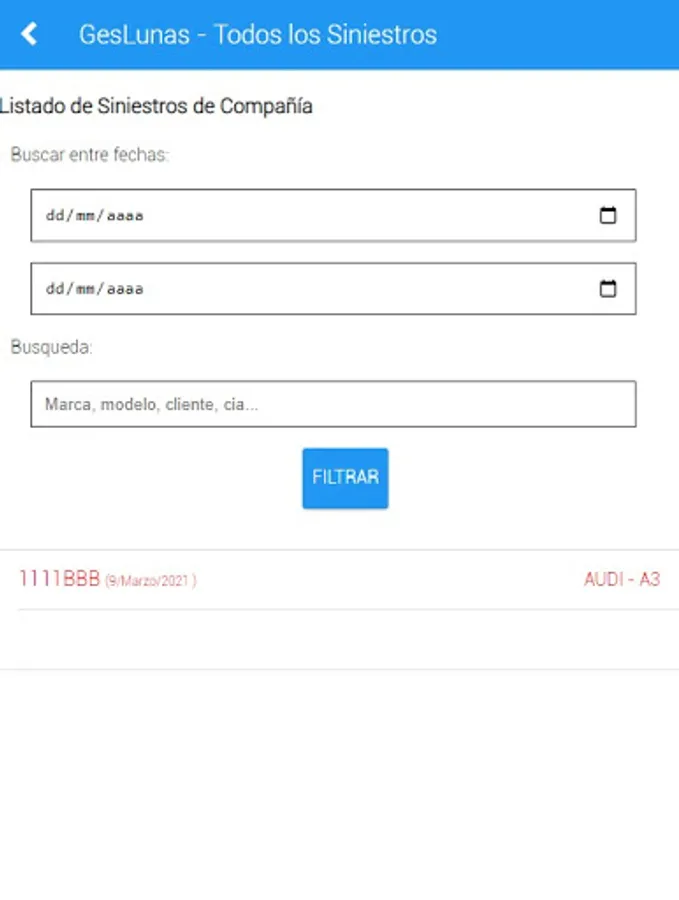Select the dd day segment in first date
This screenshot has width=679, height=900.
[x=55, y=215]
